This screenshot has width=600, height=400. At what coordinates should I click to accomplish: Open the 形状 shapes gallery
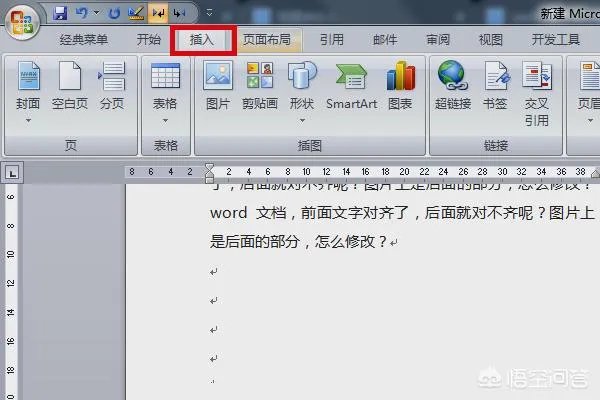point(302,86)
